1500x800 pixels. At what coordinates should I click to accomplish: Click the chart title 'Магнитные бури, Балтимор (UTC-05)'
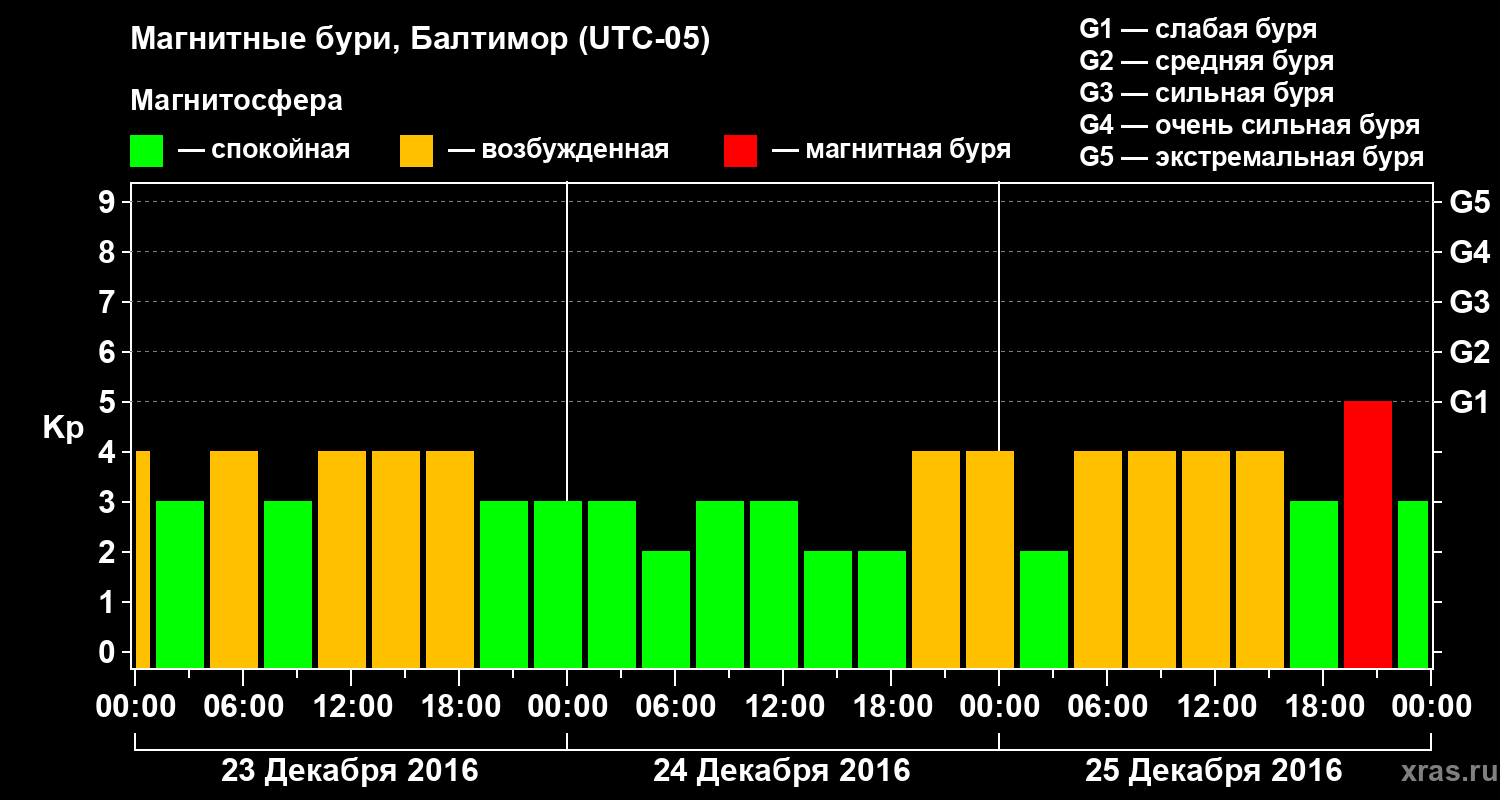pyautogui.click(x=420, y=41)
